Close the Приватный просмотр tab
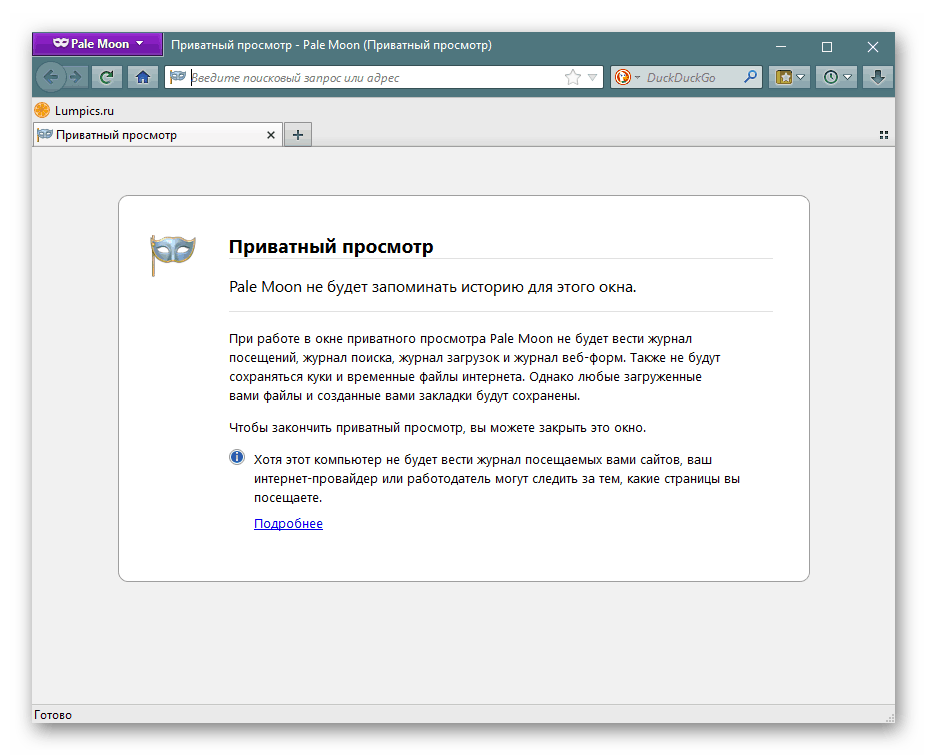Screen dimensions: 927x756 271,135
